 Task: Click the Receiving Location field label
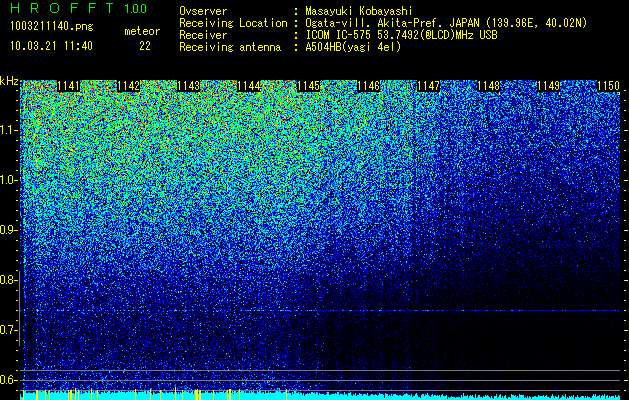[233, 23]
